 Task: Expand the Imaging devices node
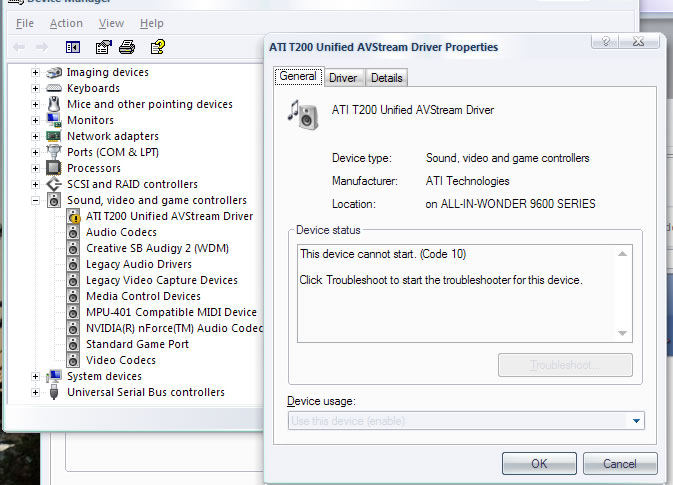click(36, 72)
